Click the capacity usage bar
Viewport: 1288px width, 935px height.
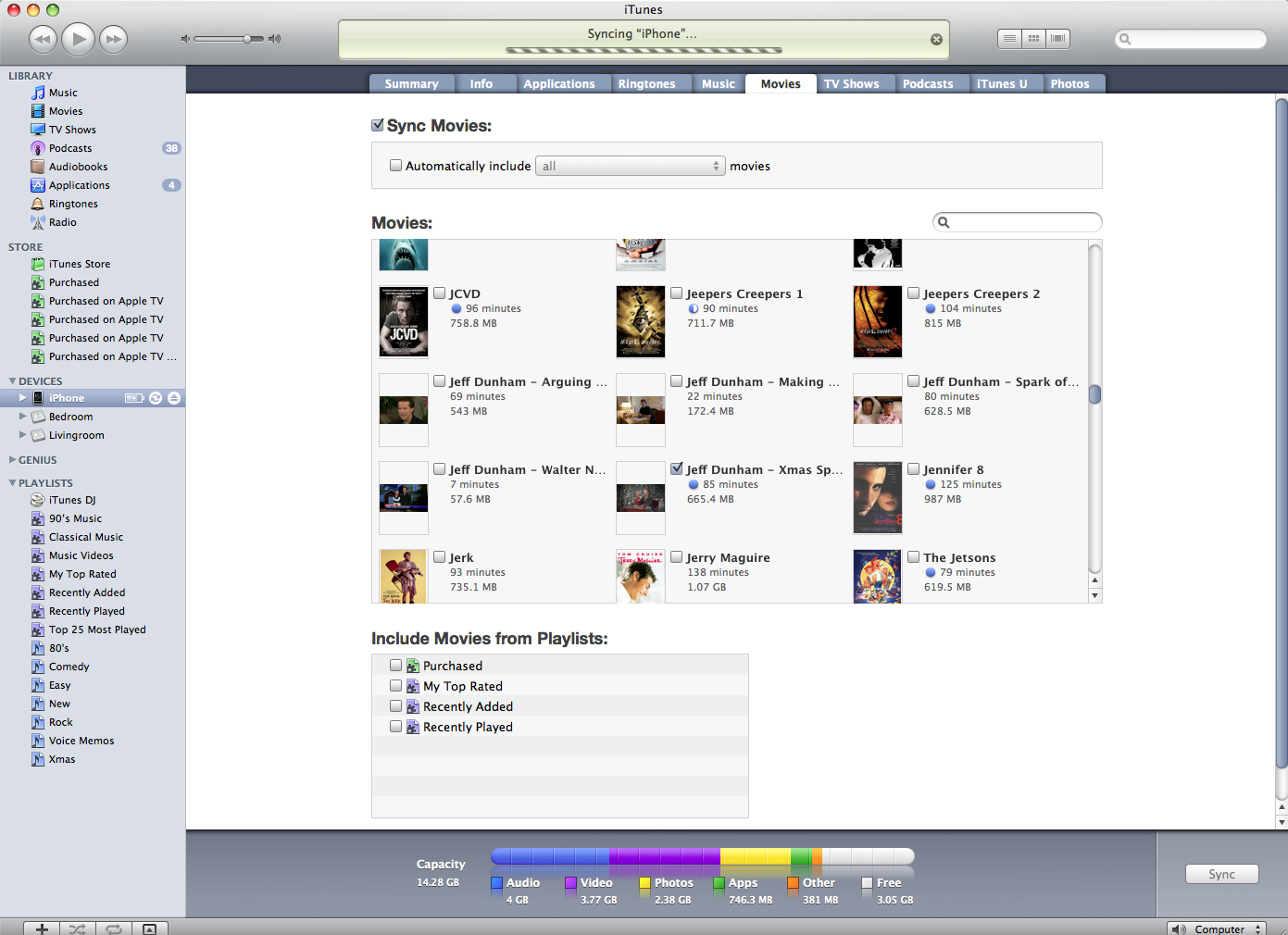click(x=702, y=856)
